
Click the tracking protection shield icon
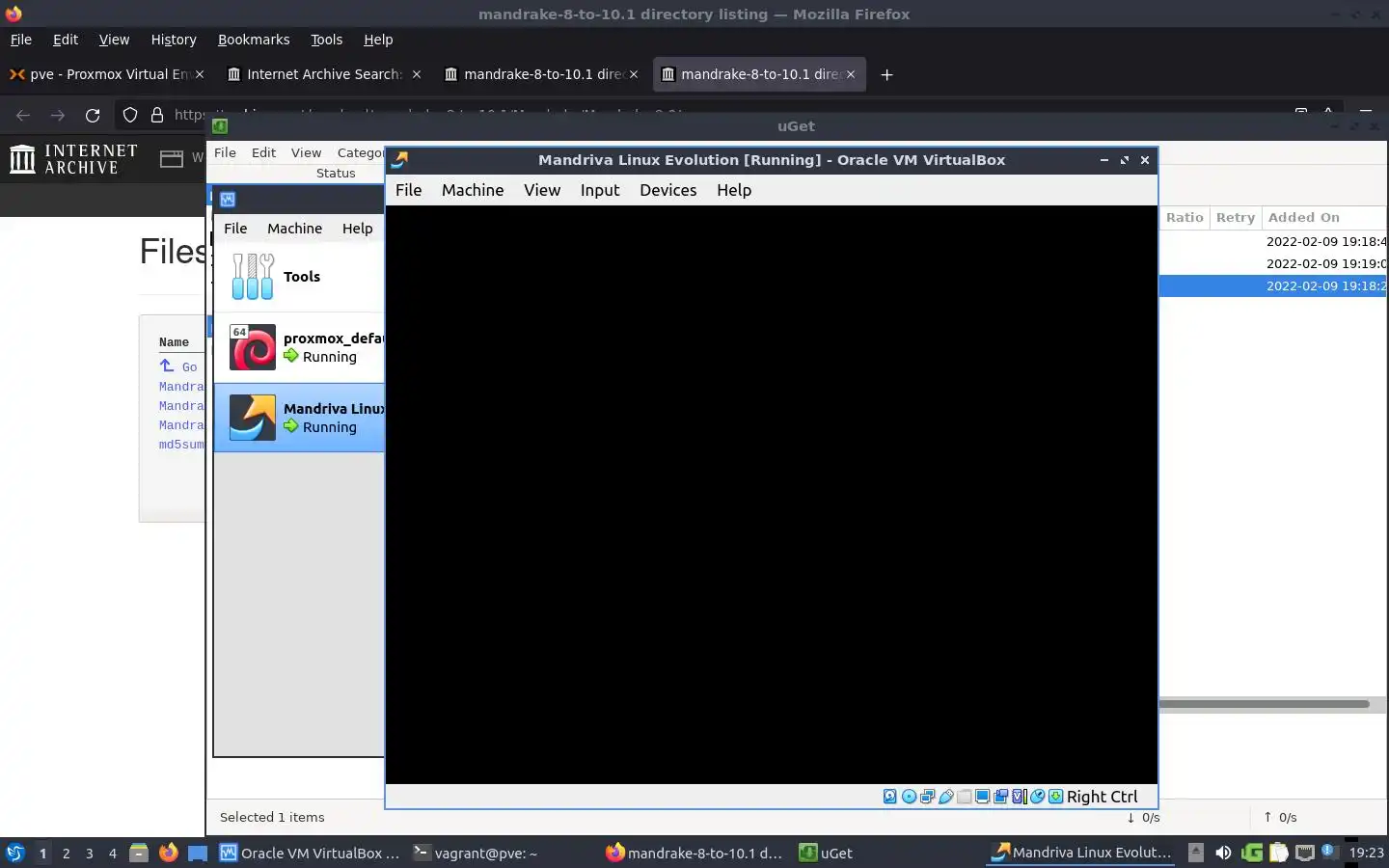click(130, 116)
